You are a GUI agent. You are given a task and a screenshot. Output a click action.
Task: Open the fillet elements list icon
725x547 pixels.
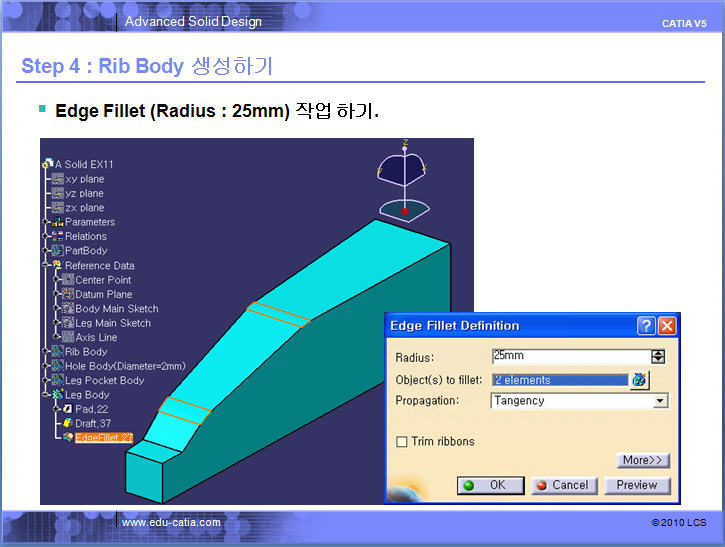[x=638, y=380]
